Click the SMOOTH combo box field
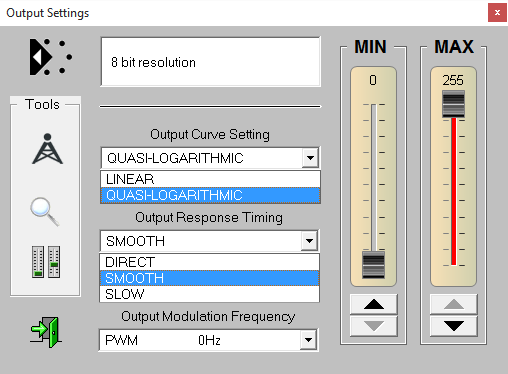Image resolution: width=508 pixels, height=374 pixels. coord(209,241)
